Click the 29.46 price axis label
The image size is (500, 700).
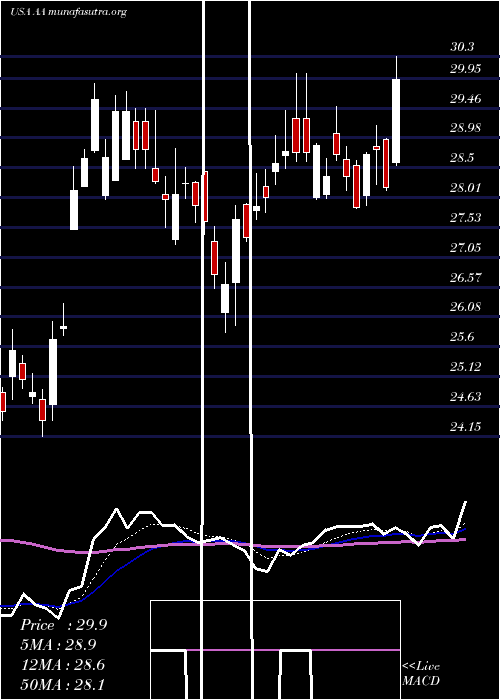(x=466, y=99)
